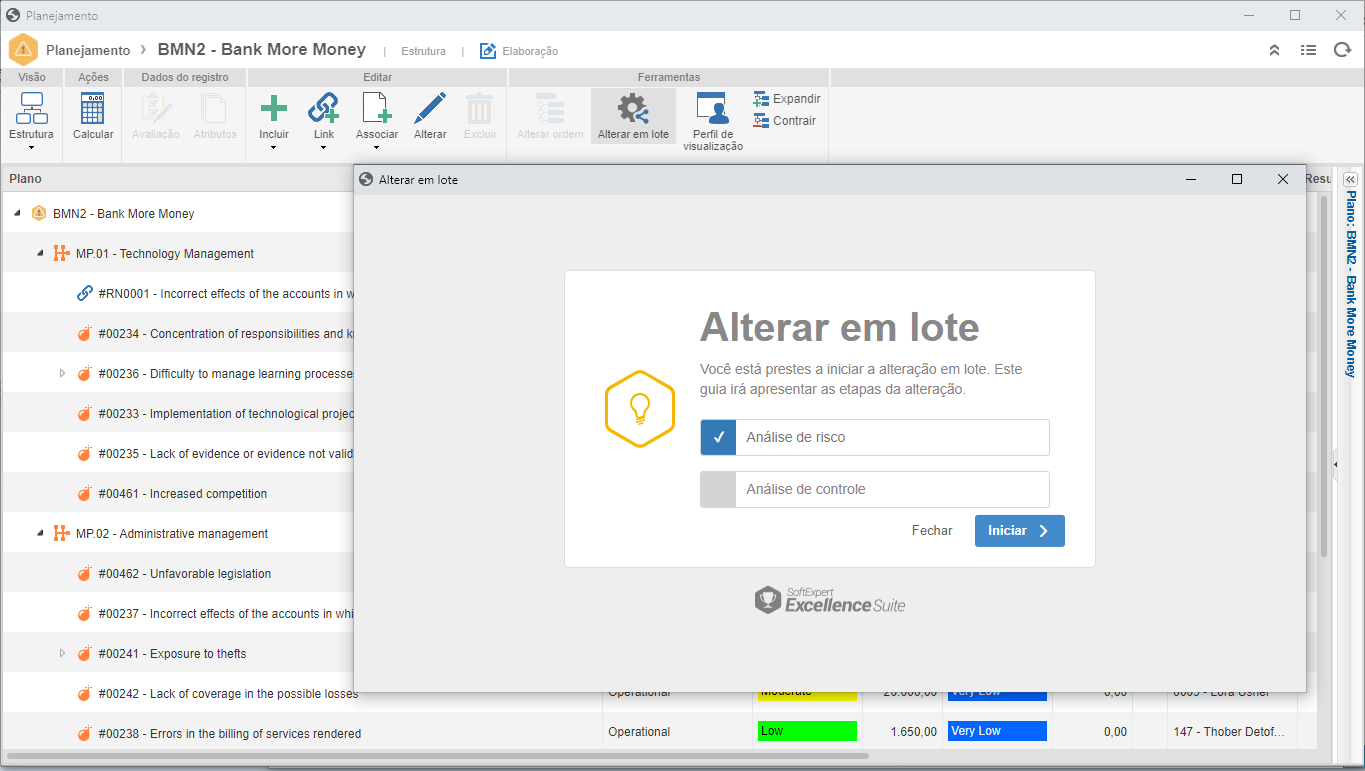
Task: Click the Excluir trash icon
Action: tap(480, 108)
